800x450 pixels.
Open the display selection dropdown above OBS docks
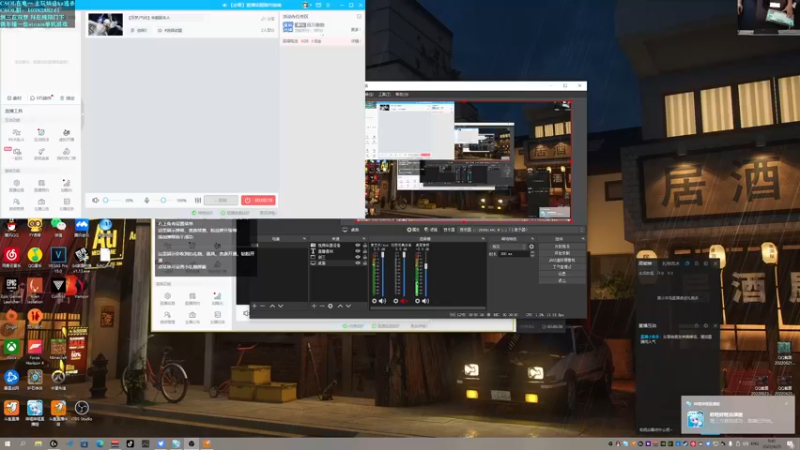click(x=520, y=230)
